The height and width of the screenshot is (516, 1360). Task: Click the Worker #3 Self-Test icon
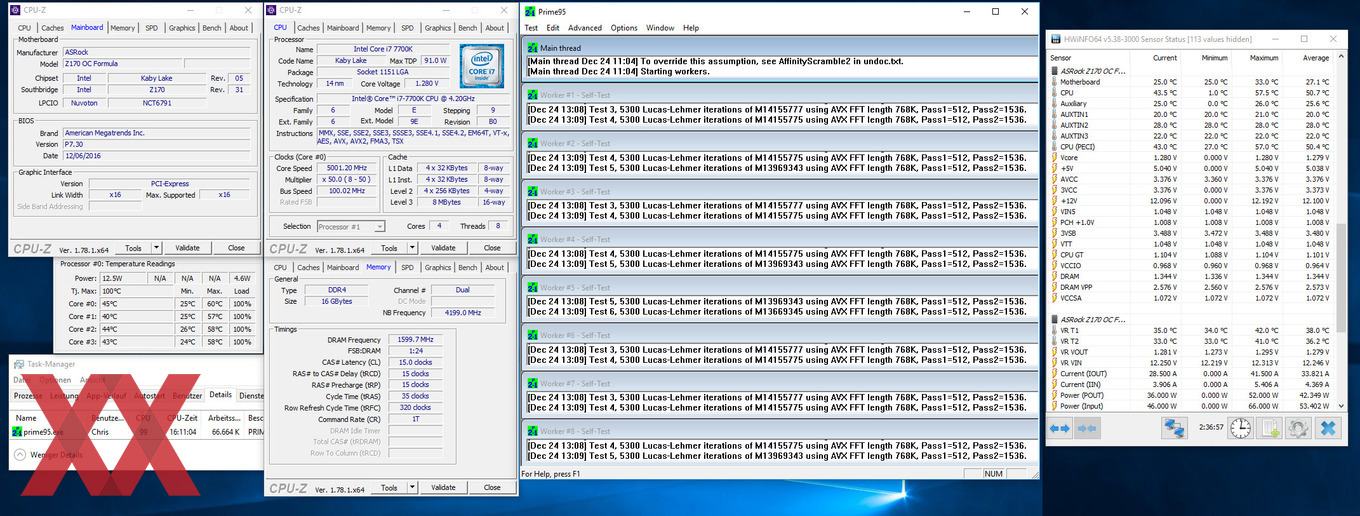533,191
